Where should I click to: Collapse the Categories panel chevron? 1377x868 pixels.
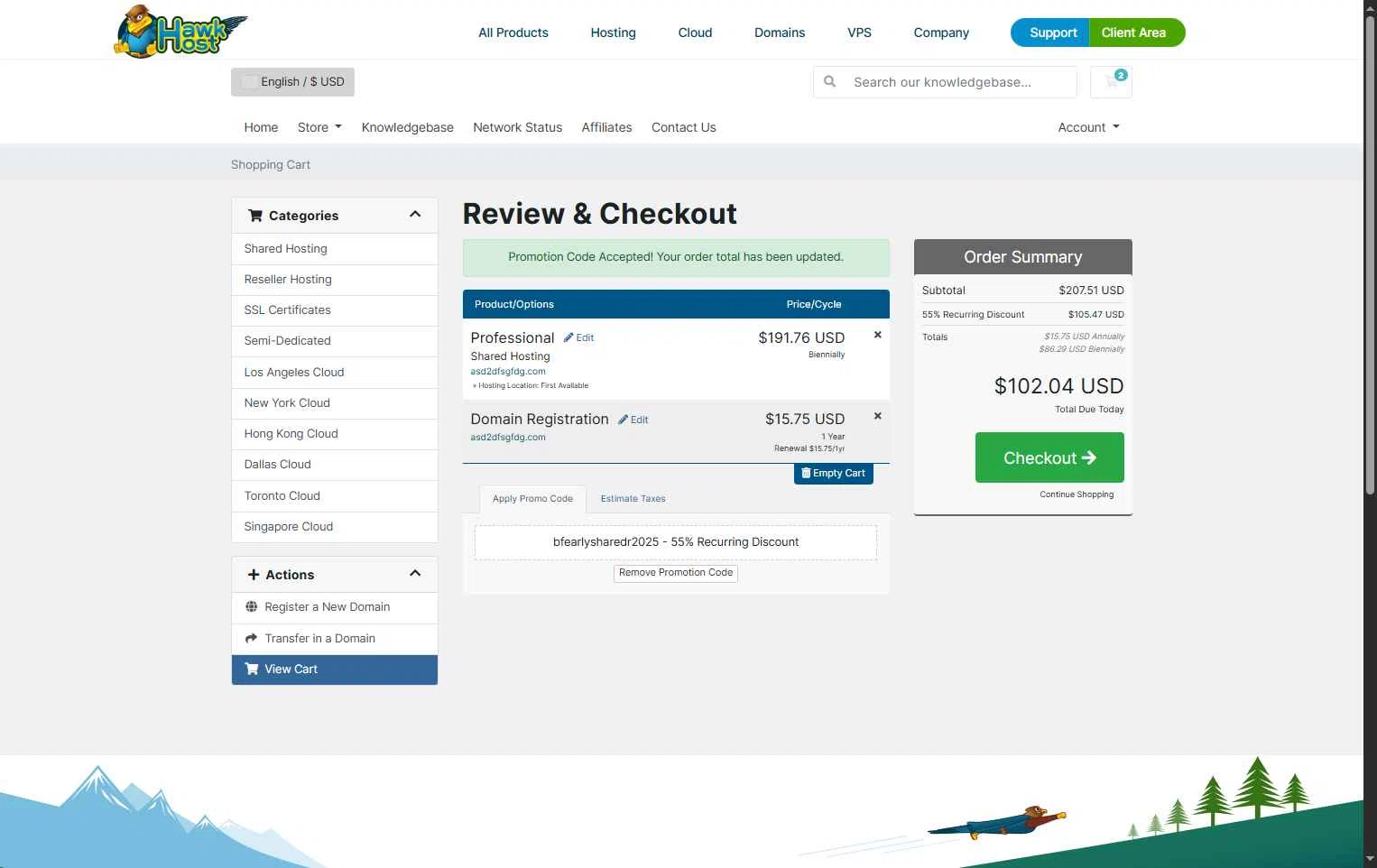pyautogui.click(x=415, y=215)
